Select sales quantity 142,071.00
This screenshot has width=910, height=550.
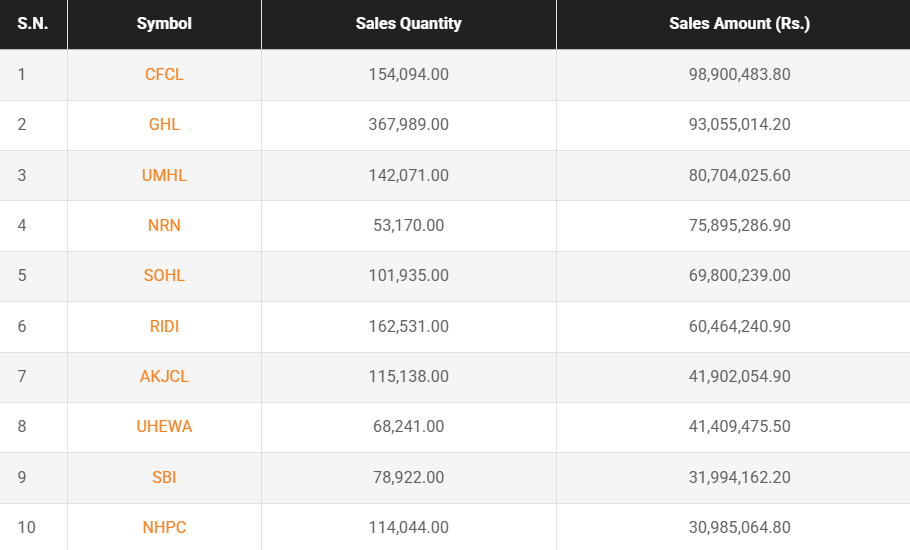tap(409, 175)
